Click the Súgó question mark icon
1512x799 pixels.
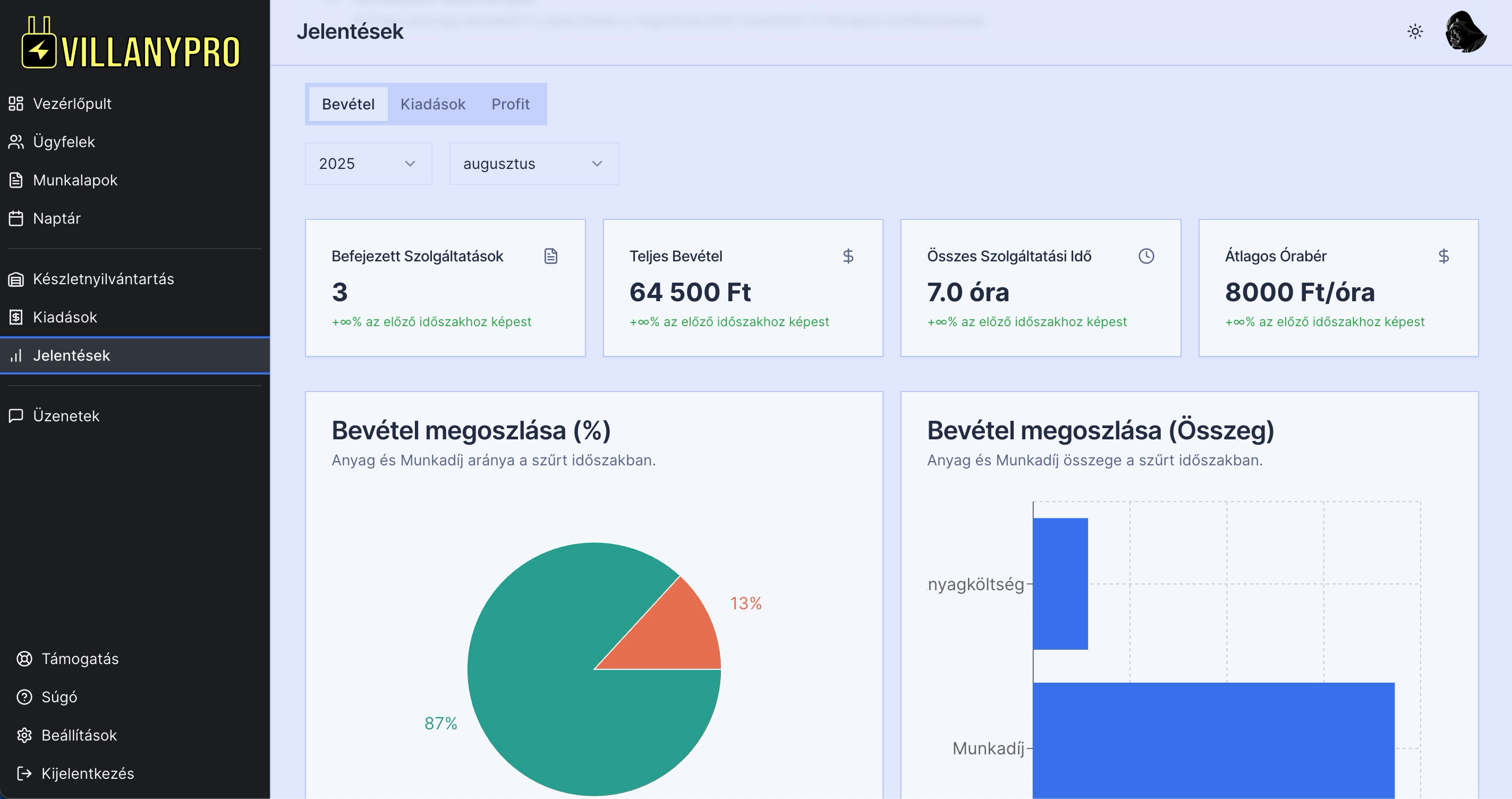pos(24,697)
